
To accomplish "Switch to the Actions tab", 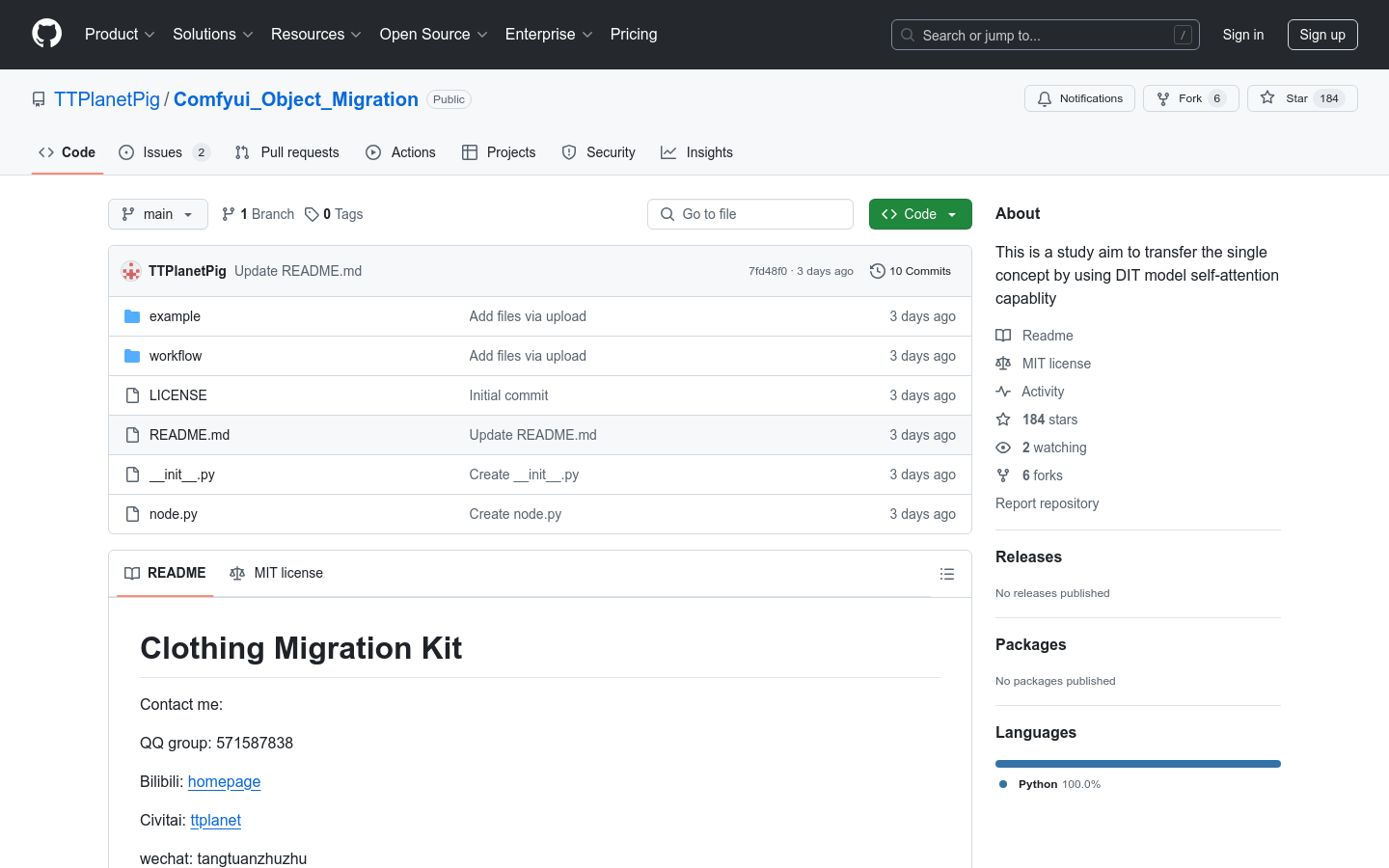I will click(401, 152).
